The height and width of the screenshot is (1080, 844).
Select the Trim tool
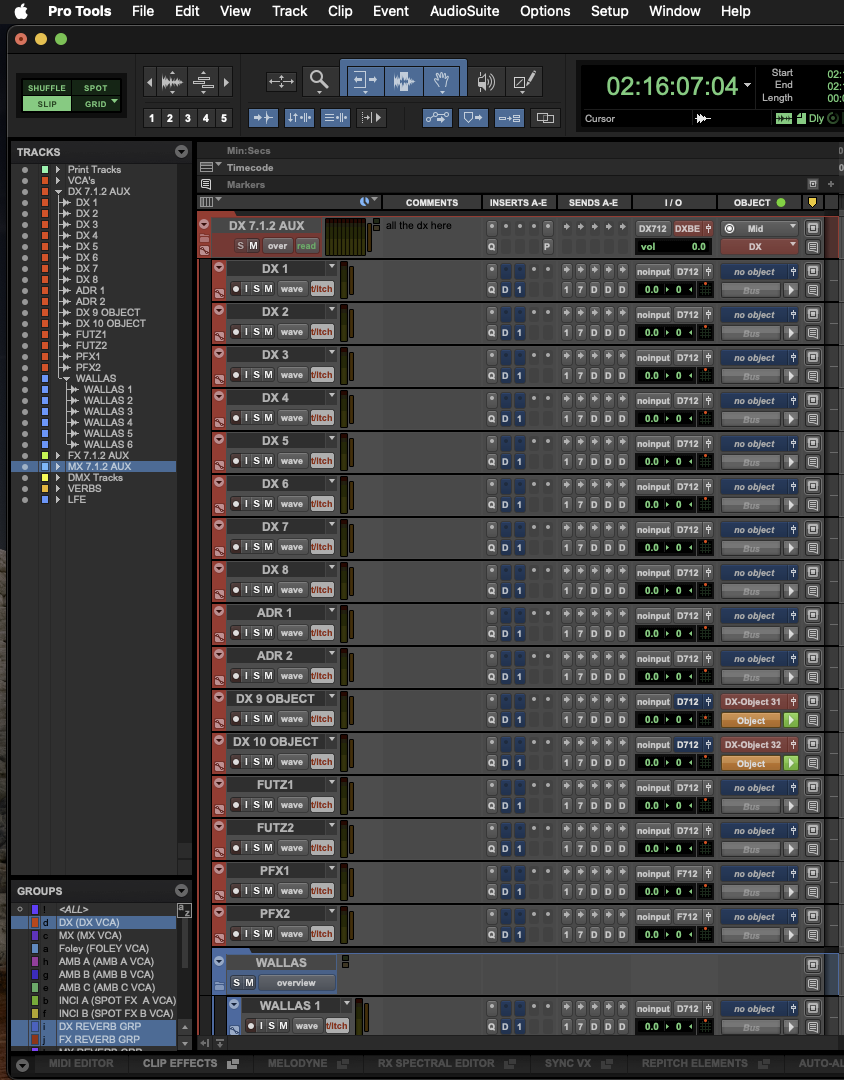coord(365,81)
